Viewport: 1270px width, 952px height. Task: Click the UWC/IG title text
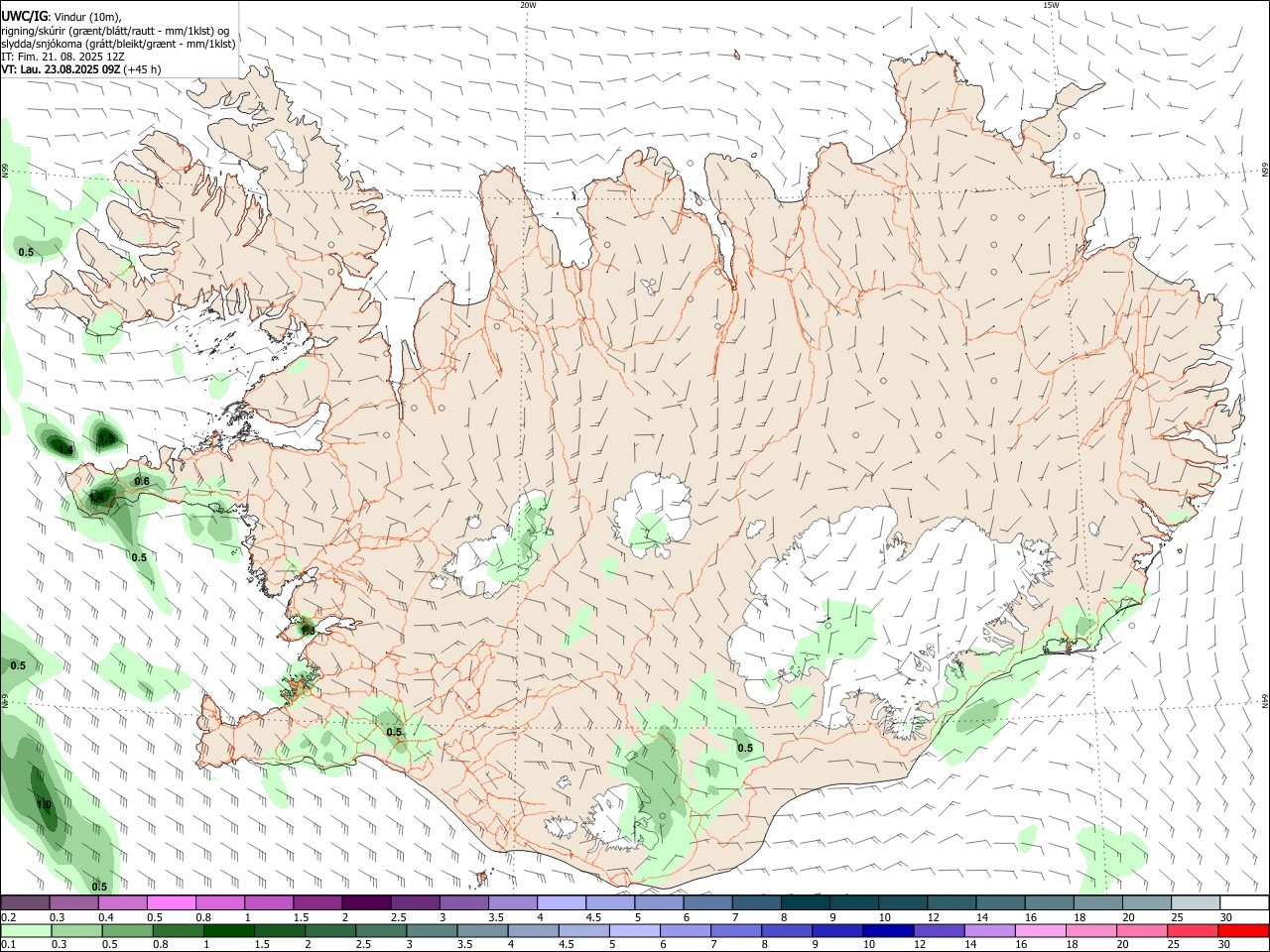24,16
